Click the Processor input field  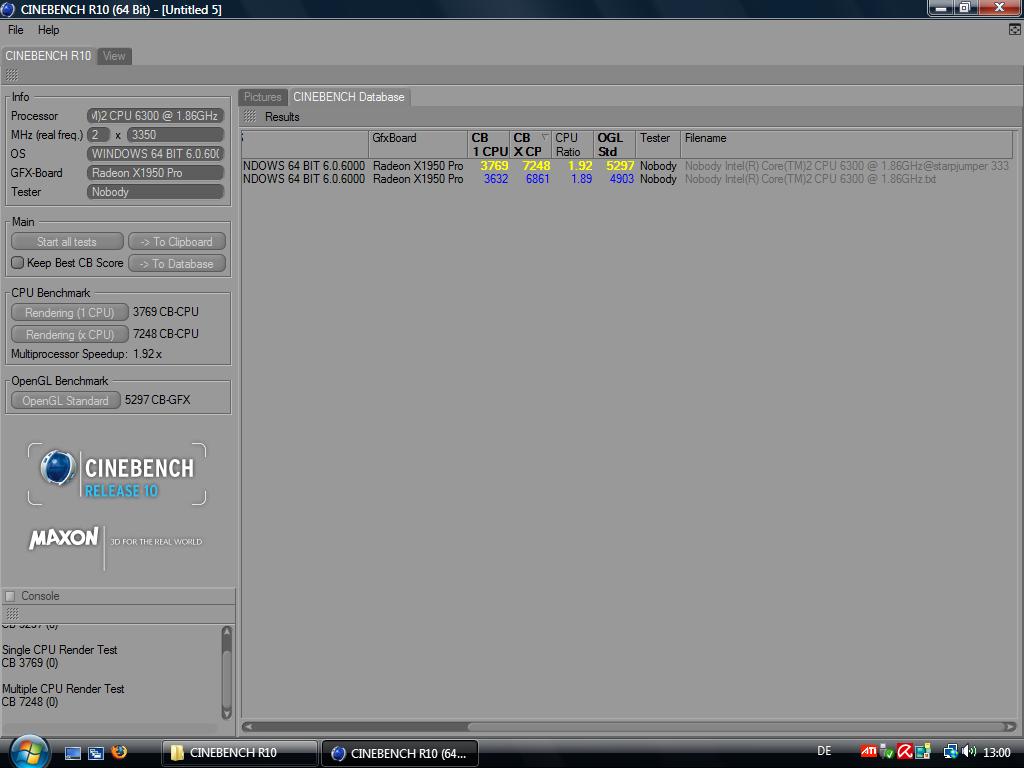pos(155,116)
